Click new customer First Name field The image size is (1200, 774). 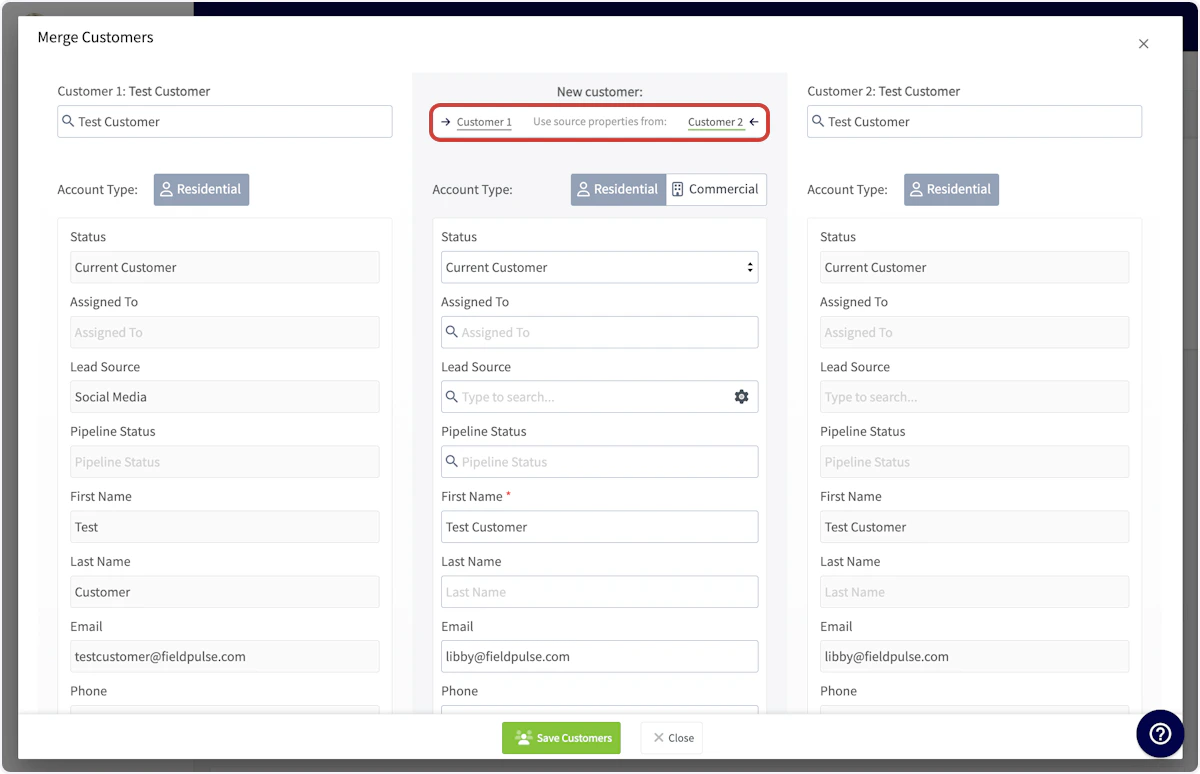600,527
